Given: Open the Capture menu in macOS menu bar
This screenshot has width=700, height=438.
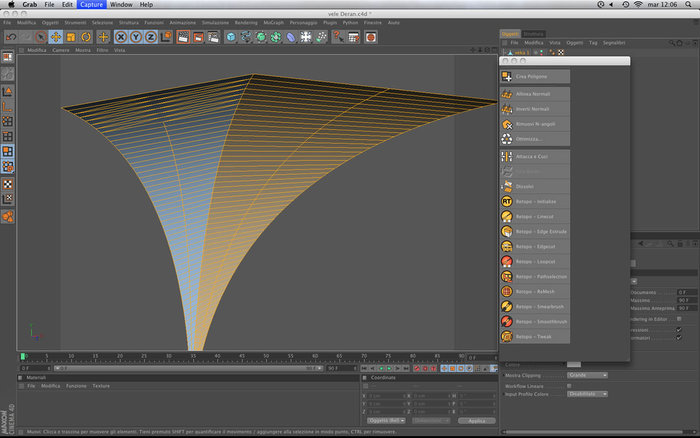Looking at the screenshot, I should click(92, 4).
